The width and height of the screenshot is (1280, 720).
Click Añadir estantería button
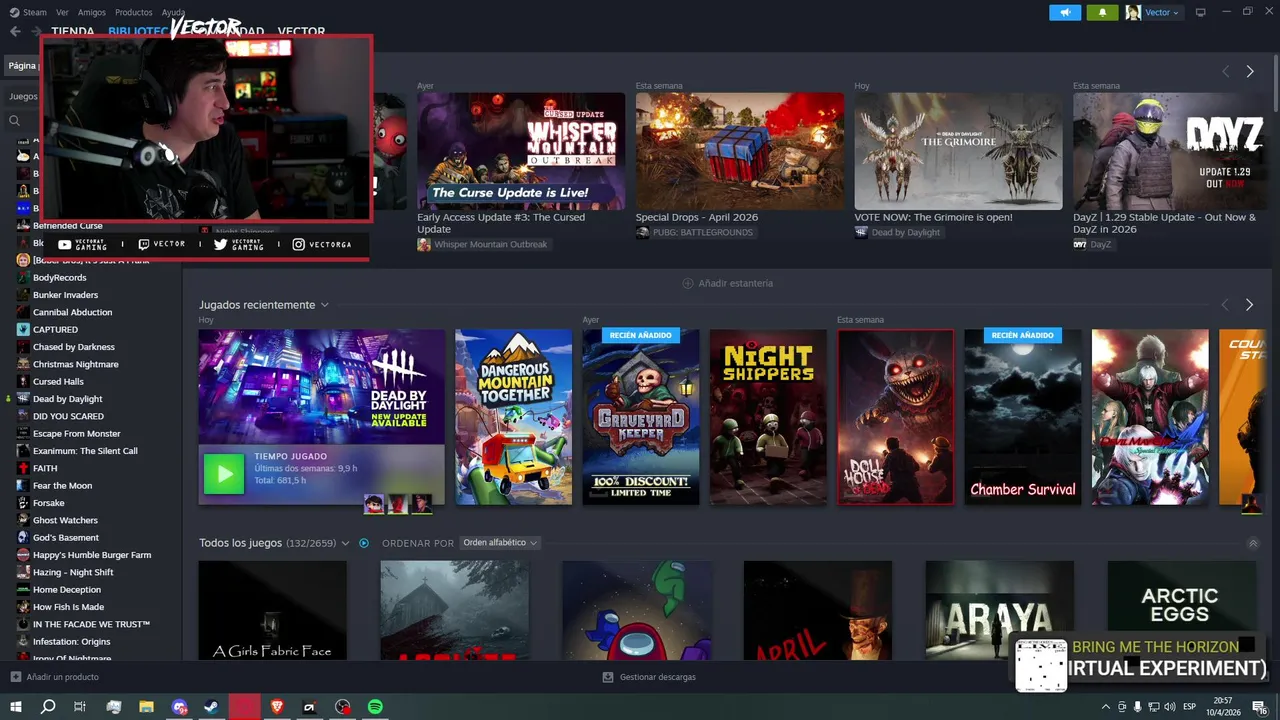coord(727,283)
